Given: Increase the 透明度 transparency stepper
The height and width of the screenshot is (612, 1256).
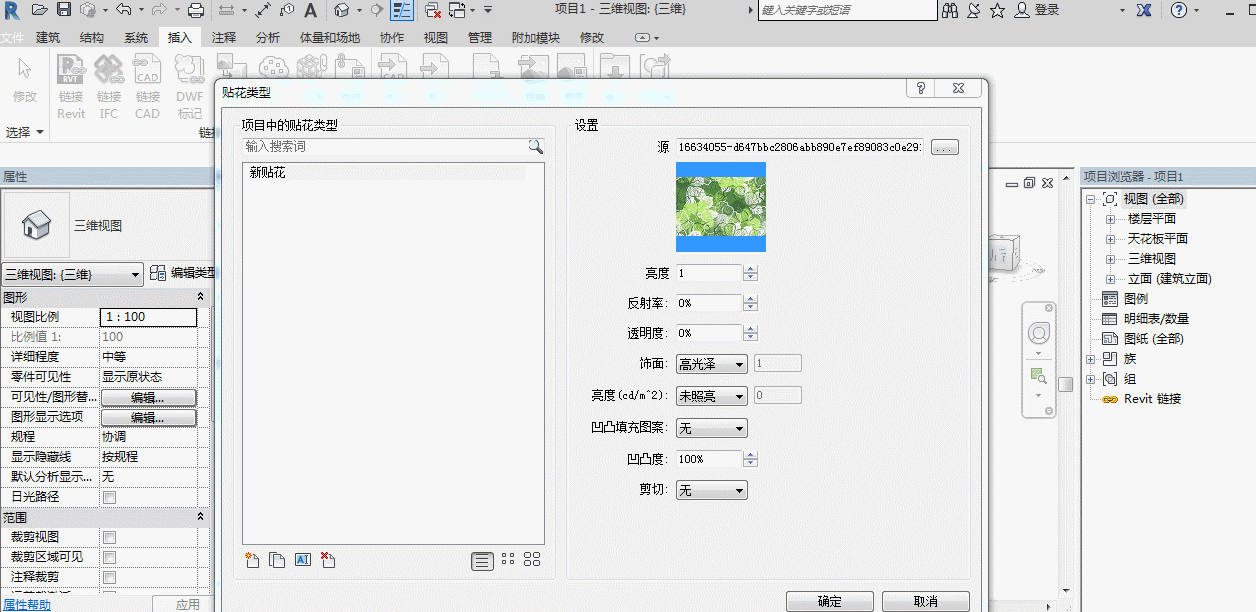Looking at the screenshot, I should tap(751, 328).
